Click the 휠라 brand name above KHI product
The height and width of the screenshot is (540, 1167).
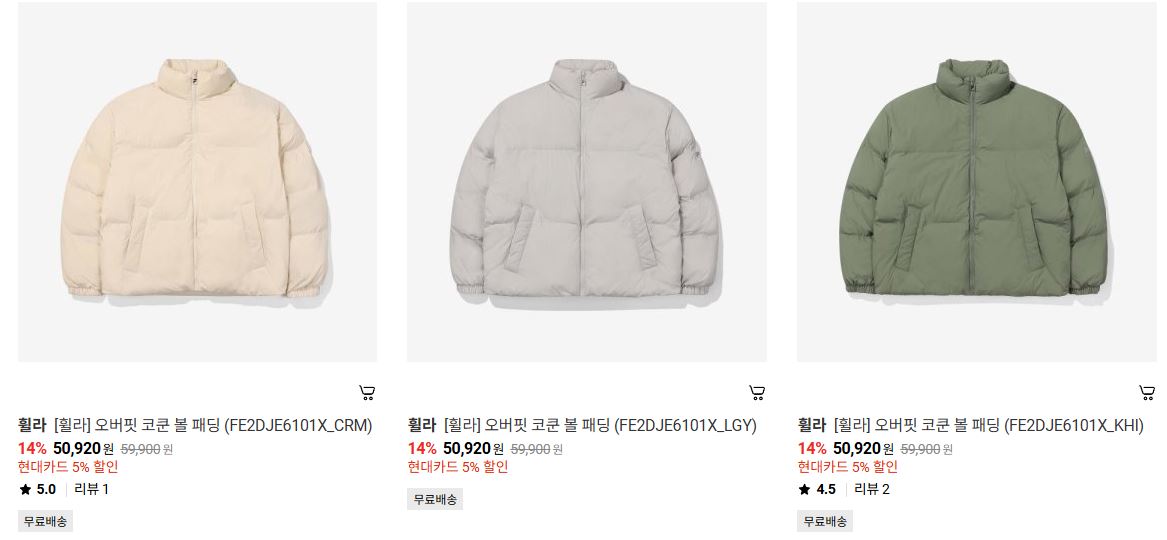click(812, 425)
